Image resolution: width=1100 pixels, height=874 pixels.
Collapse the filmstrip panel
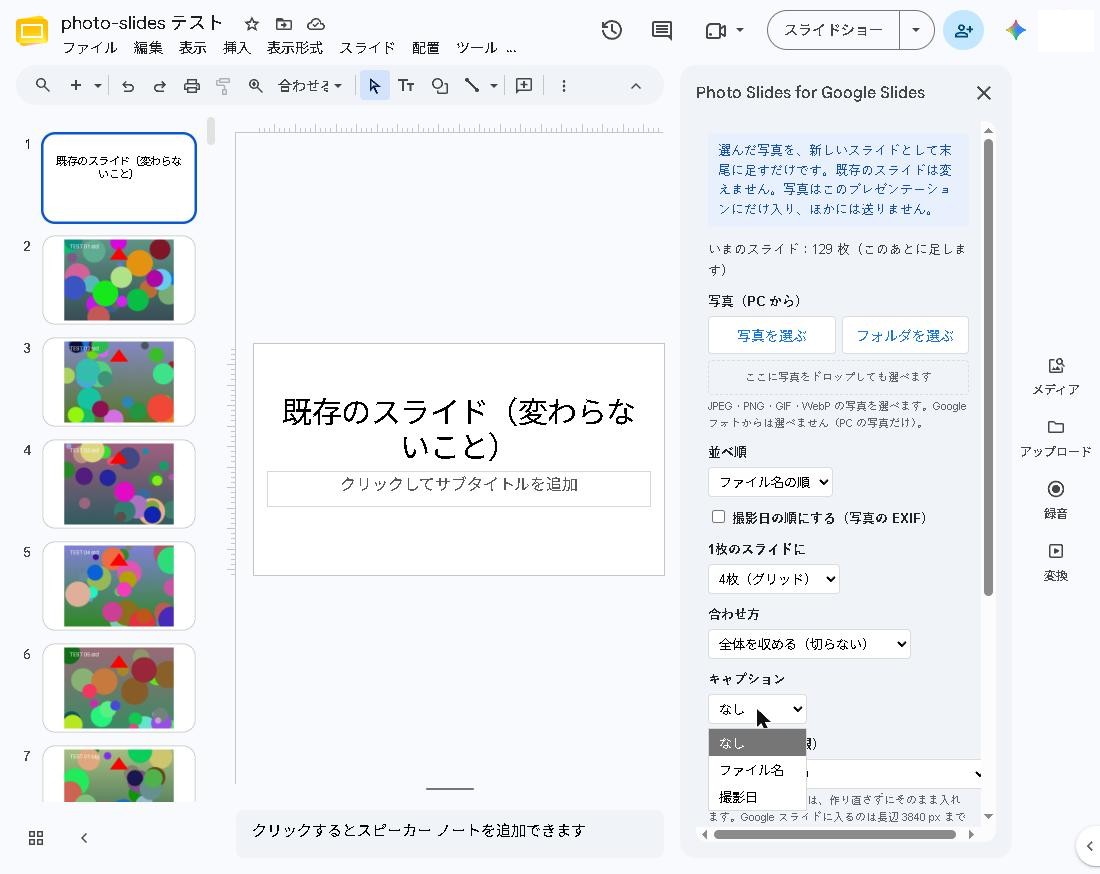[x=83, y=838]
